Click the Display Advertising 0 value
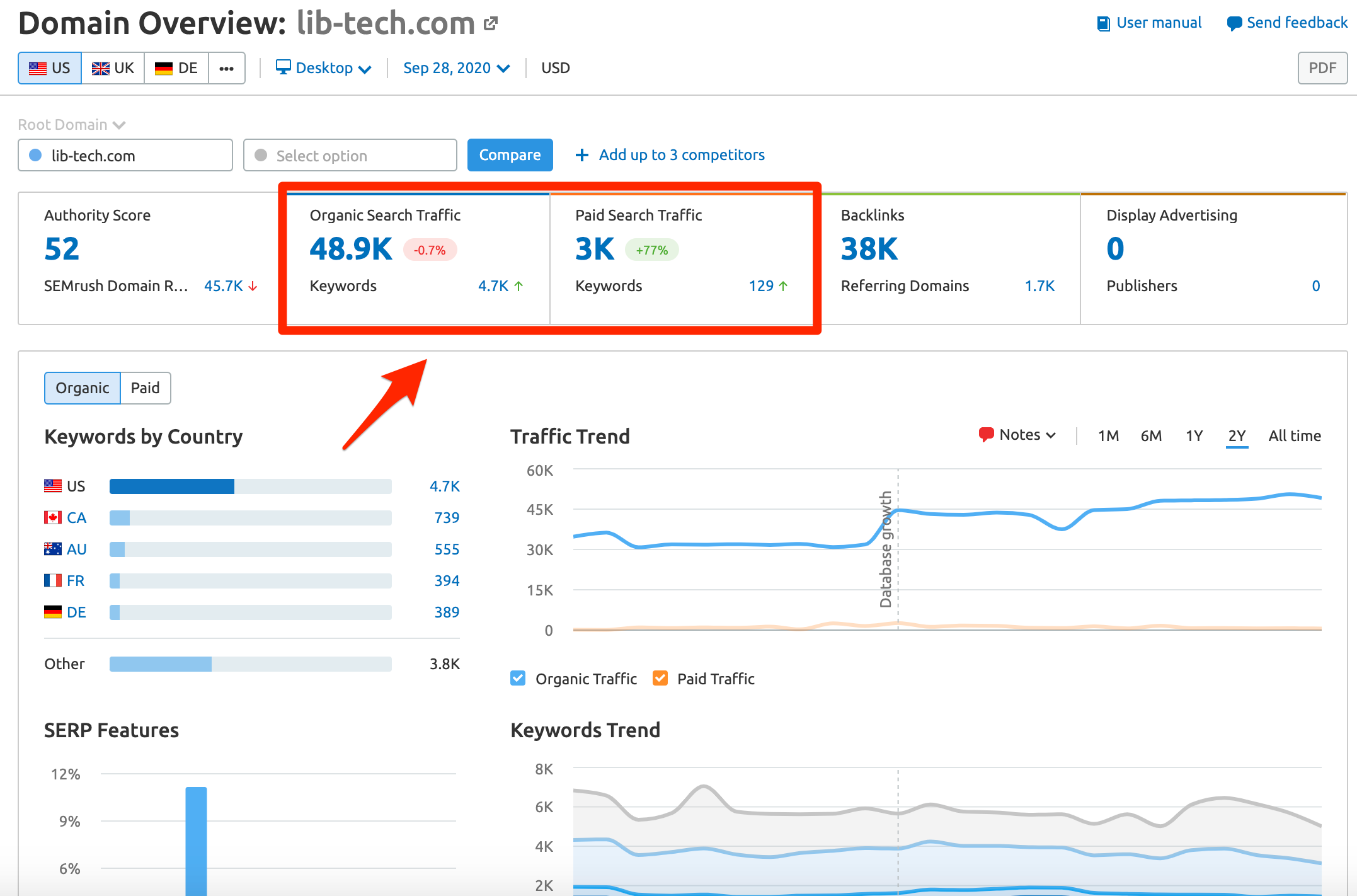The height and width of the screenshot is (896, 1357). 1115,249
